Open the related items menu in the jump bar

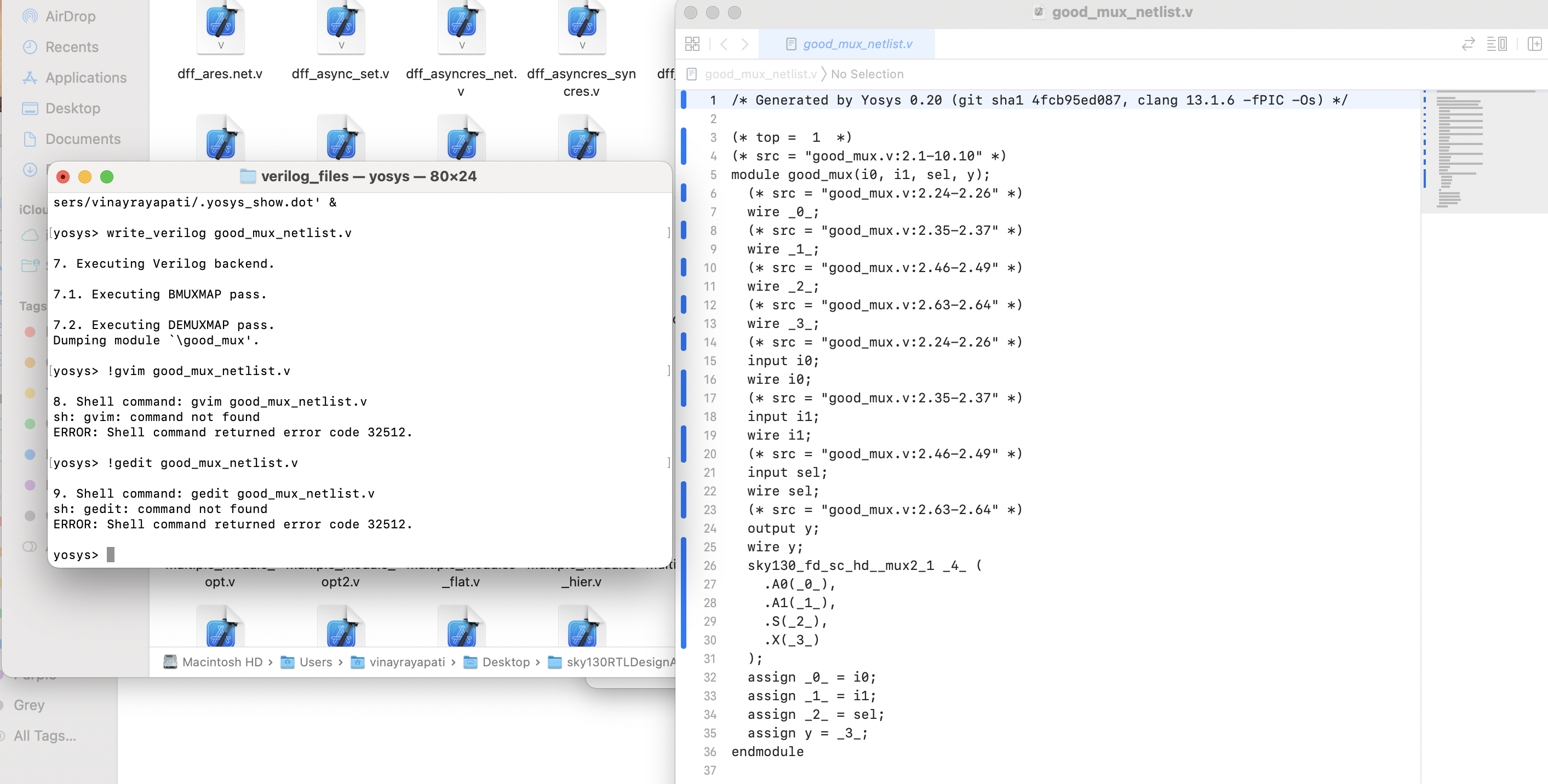692,44
